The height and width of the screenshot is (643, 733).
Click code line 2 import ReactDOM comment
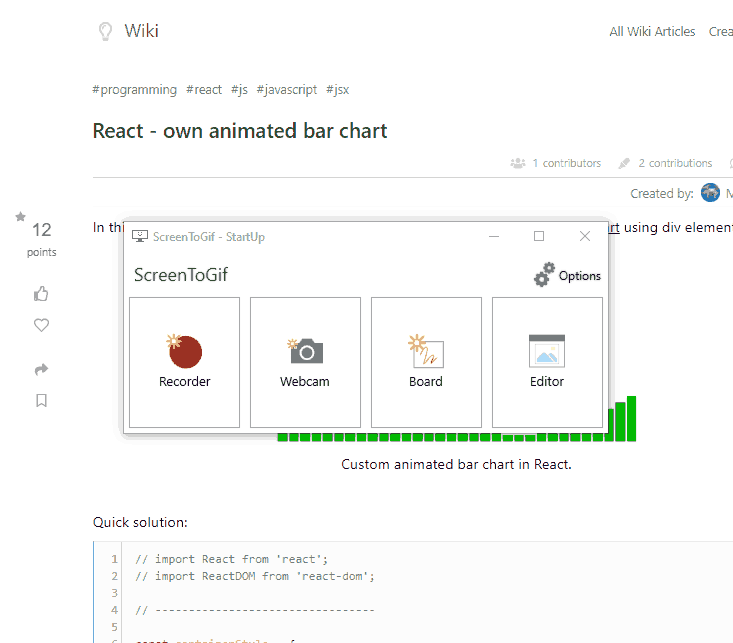255,576
